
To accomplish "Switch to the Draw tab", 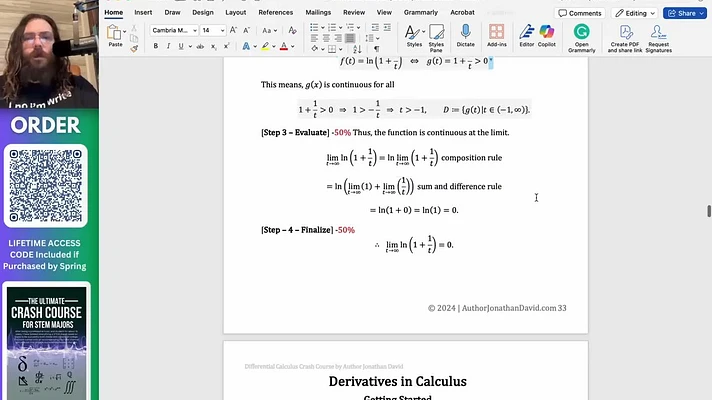I will click(172, 13).
